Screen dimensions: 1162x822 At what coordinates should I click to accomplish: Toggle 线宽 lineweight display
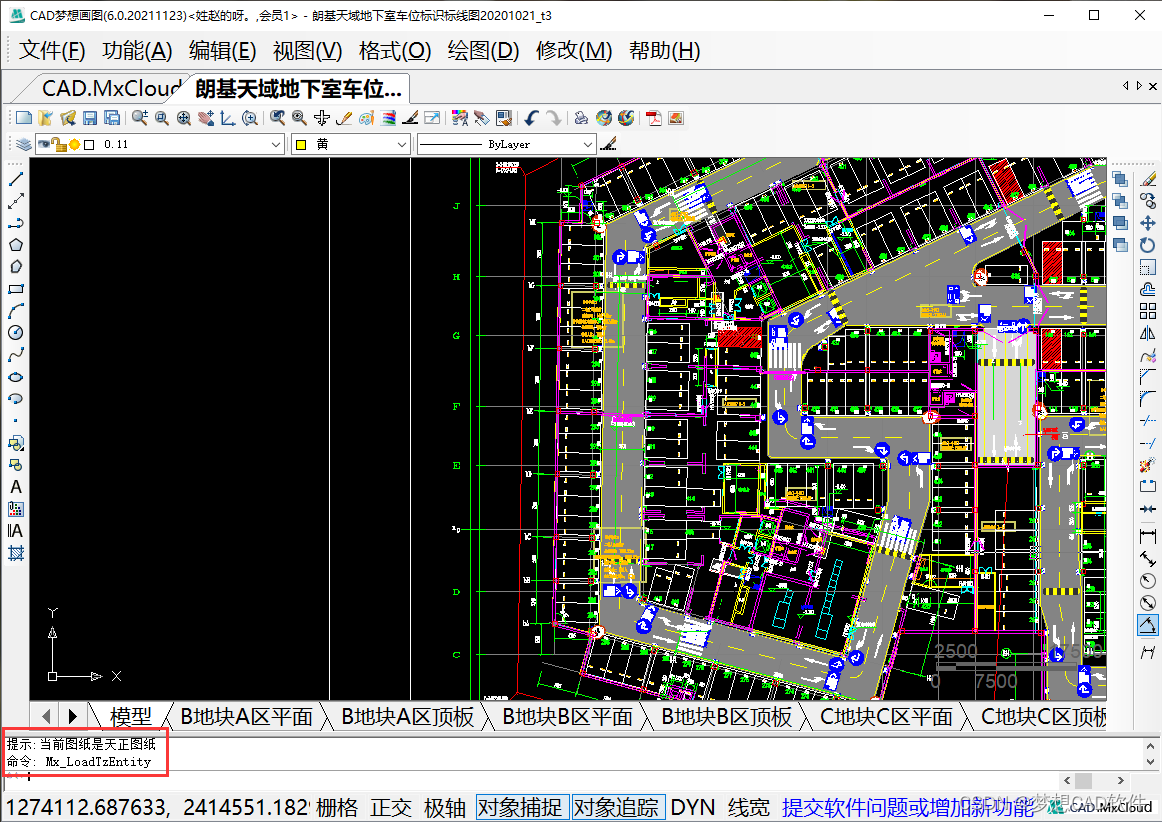[748, 807]
